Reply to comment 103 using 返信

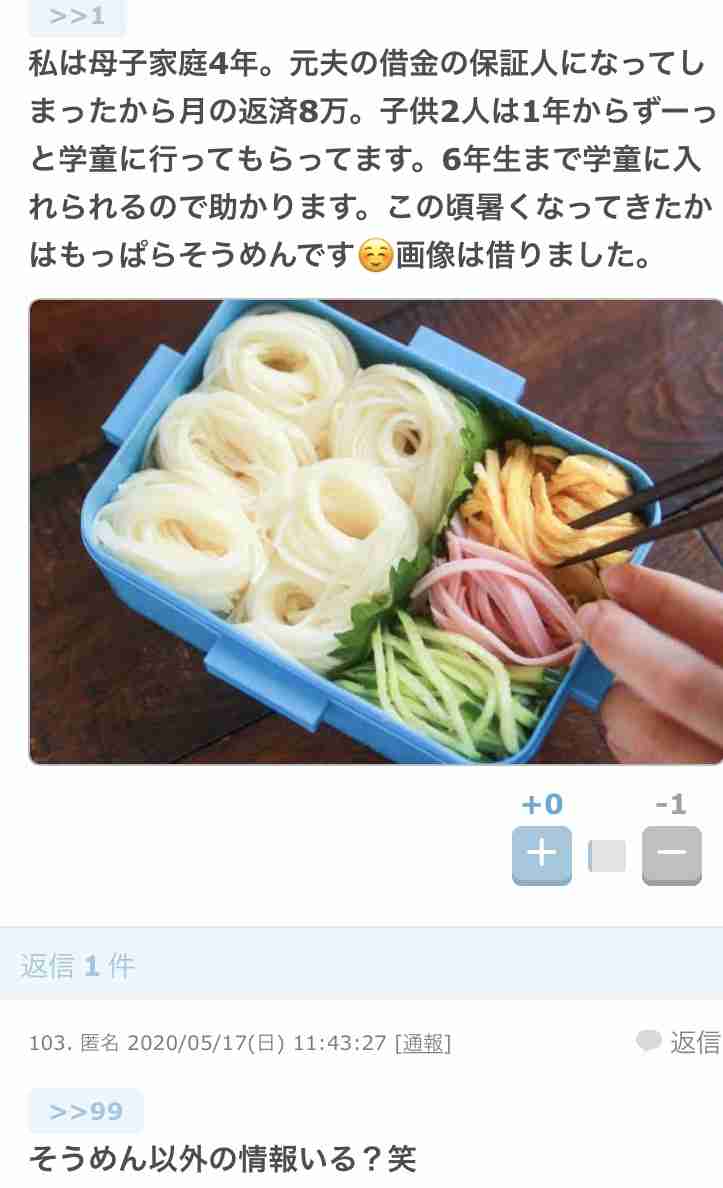[694, 1043]
